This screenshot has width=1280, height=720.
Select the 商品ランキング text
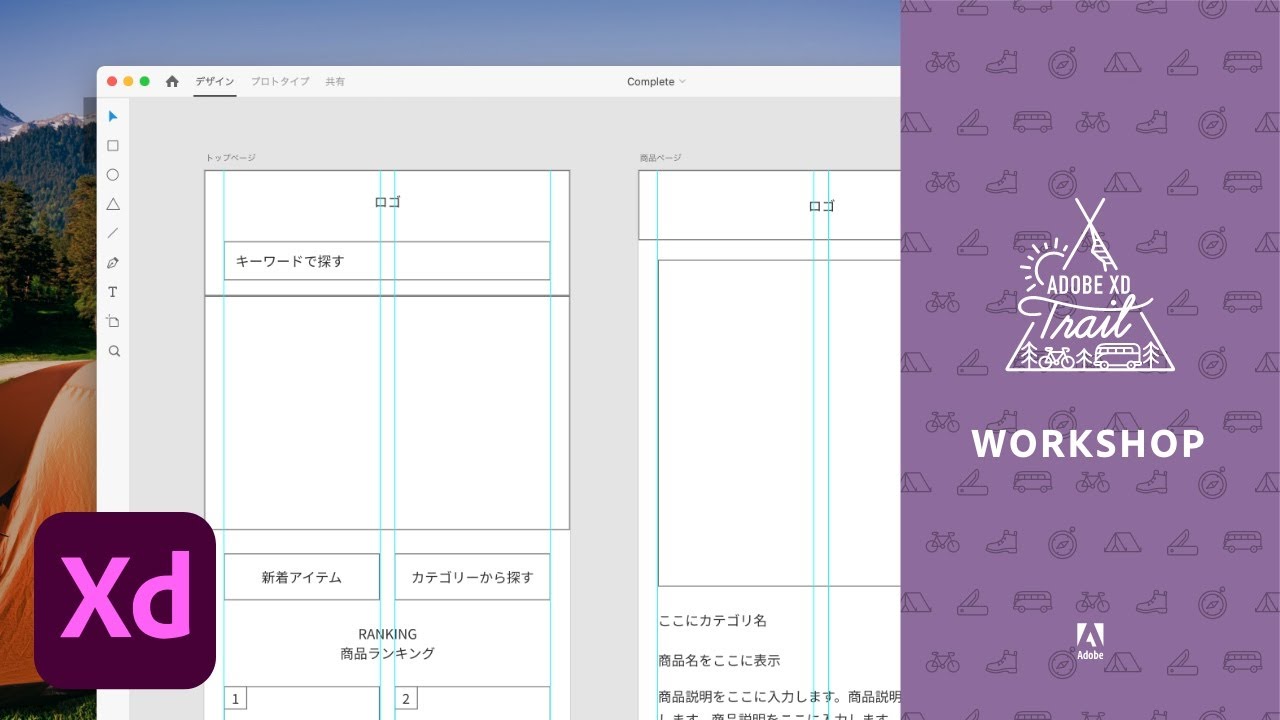coord(387,654)
